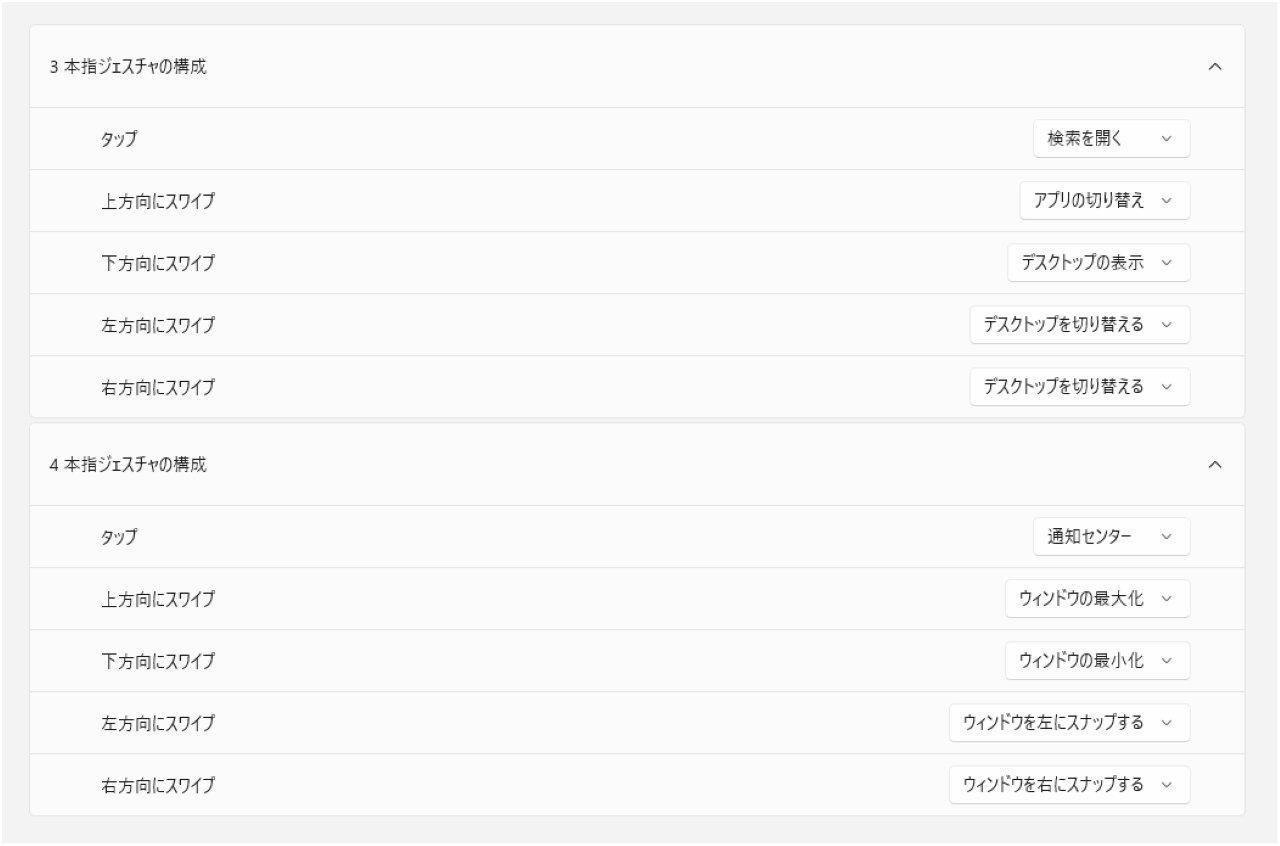Click the three-finger 上方向にスワイプ row label
This screenshot has height=846, width=1280.
(x=158, y=201)
